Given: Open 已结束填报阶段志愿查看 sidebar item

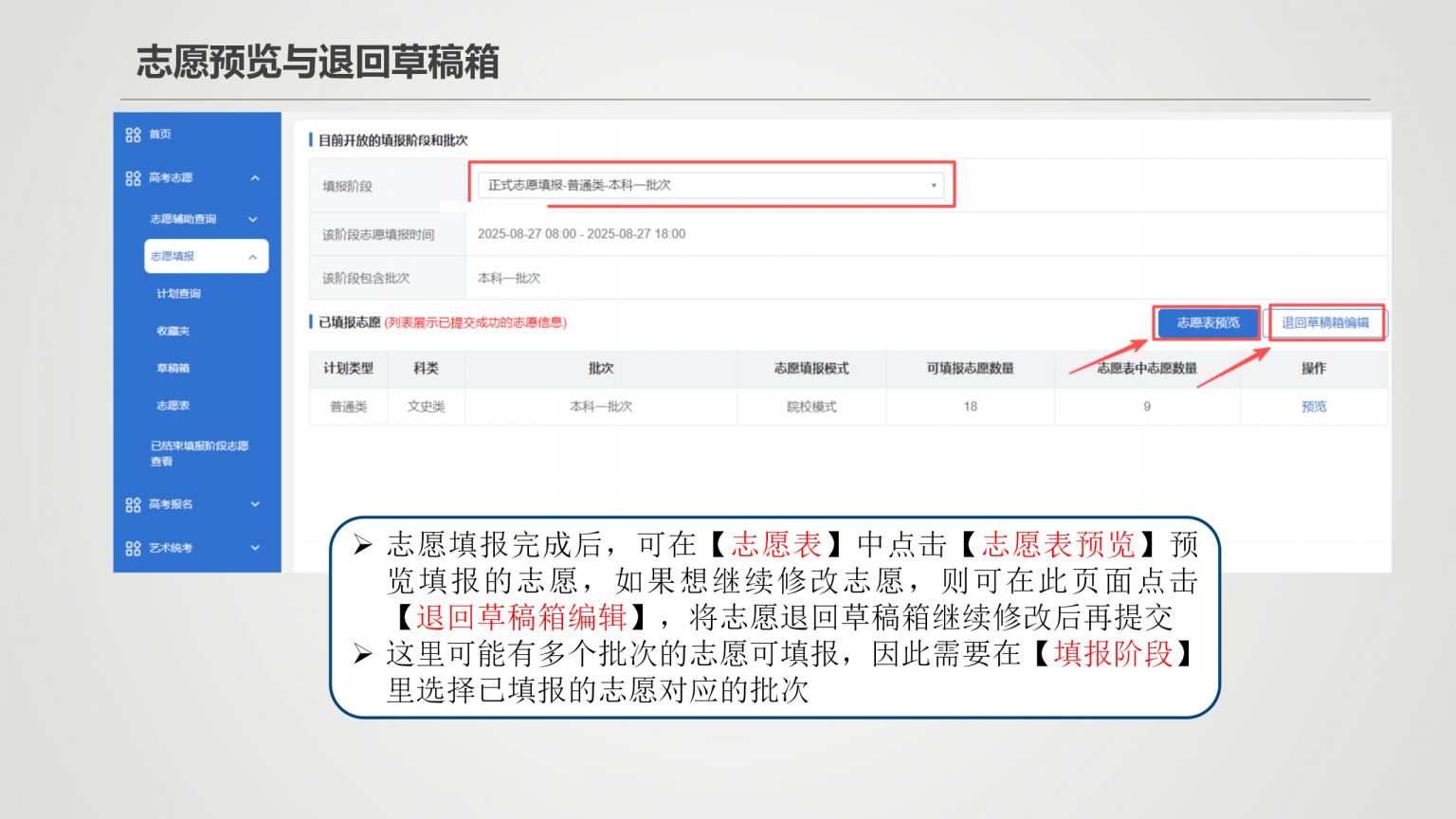Looking at the screenshot, I should pos(199,453).
